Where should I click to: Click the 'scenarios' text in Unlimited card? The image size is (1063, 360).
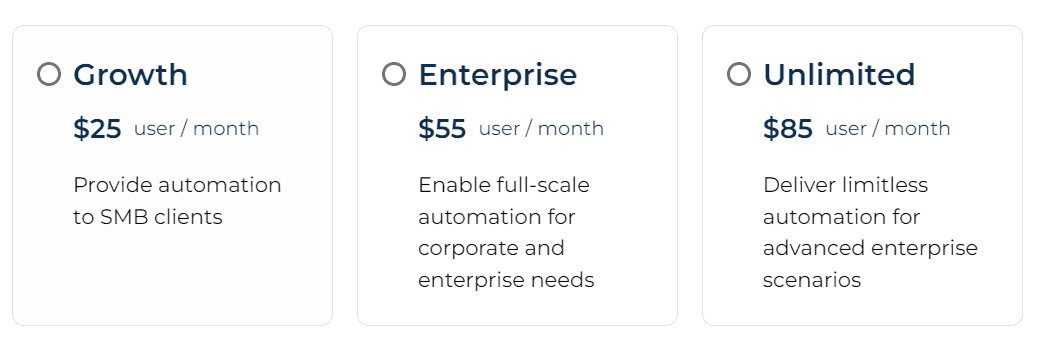point(812,280)
